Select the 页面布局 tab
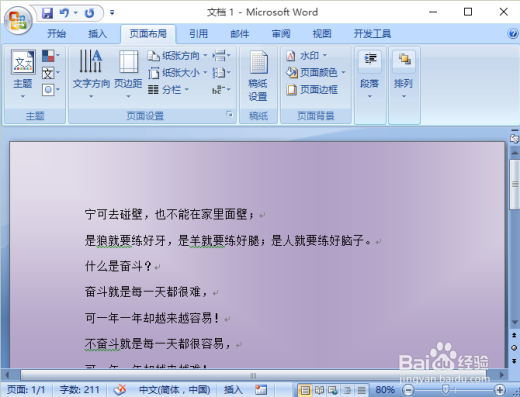 click(x=148, y=34)
